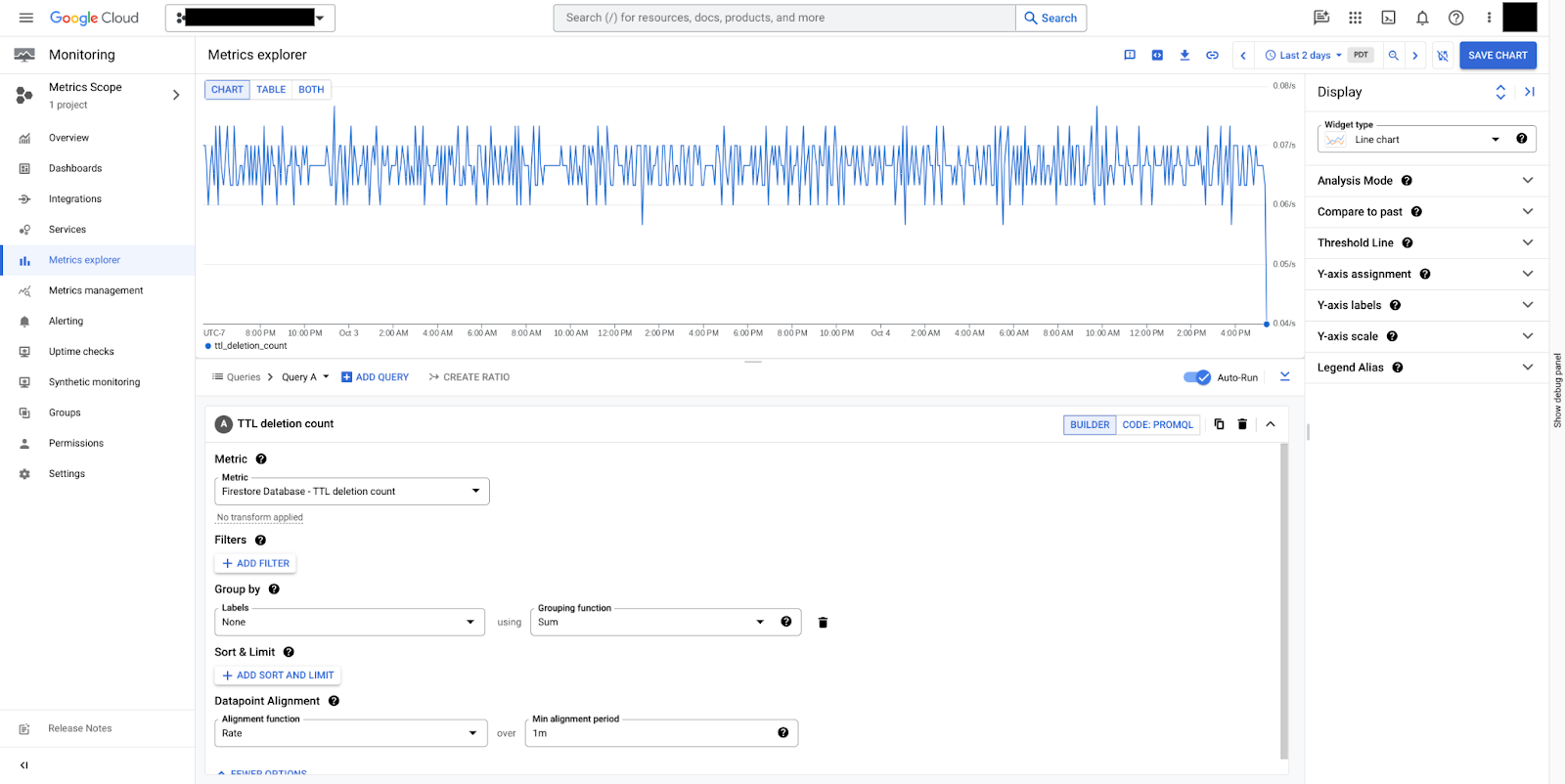Duplicate the TTL deletion count query
The height and width of the screenshot is (784, 1565).
tap(1219, 424)
